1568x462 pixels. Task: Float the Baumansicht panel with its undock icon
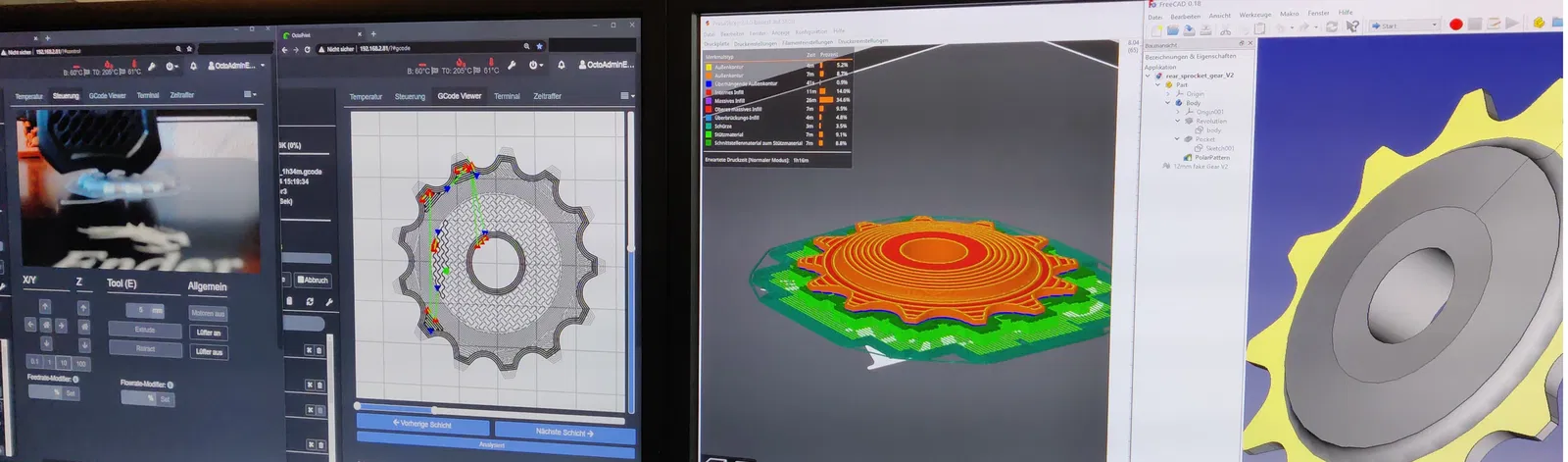pyautogui.click(x=1242, y=43)
